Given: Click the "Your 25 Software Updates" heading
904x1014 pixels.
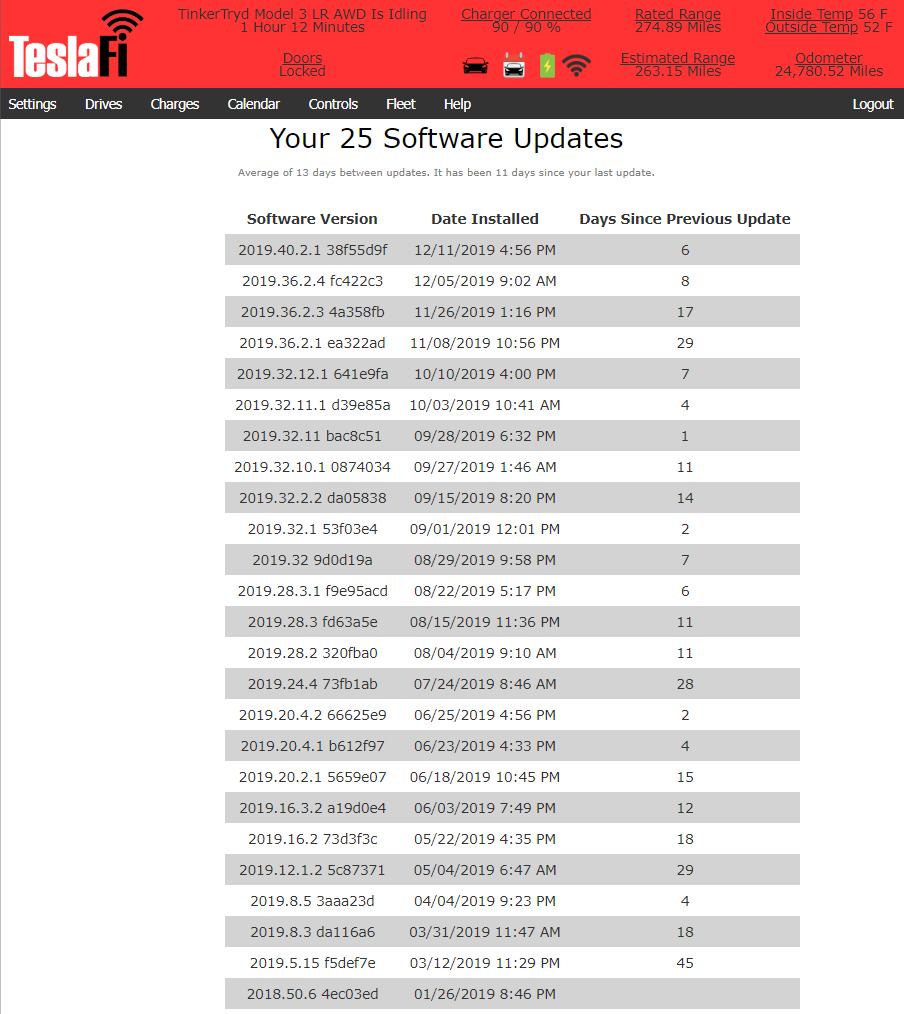Looking at the screenshot, I should coord(446,138).
